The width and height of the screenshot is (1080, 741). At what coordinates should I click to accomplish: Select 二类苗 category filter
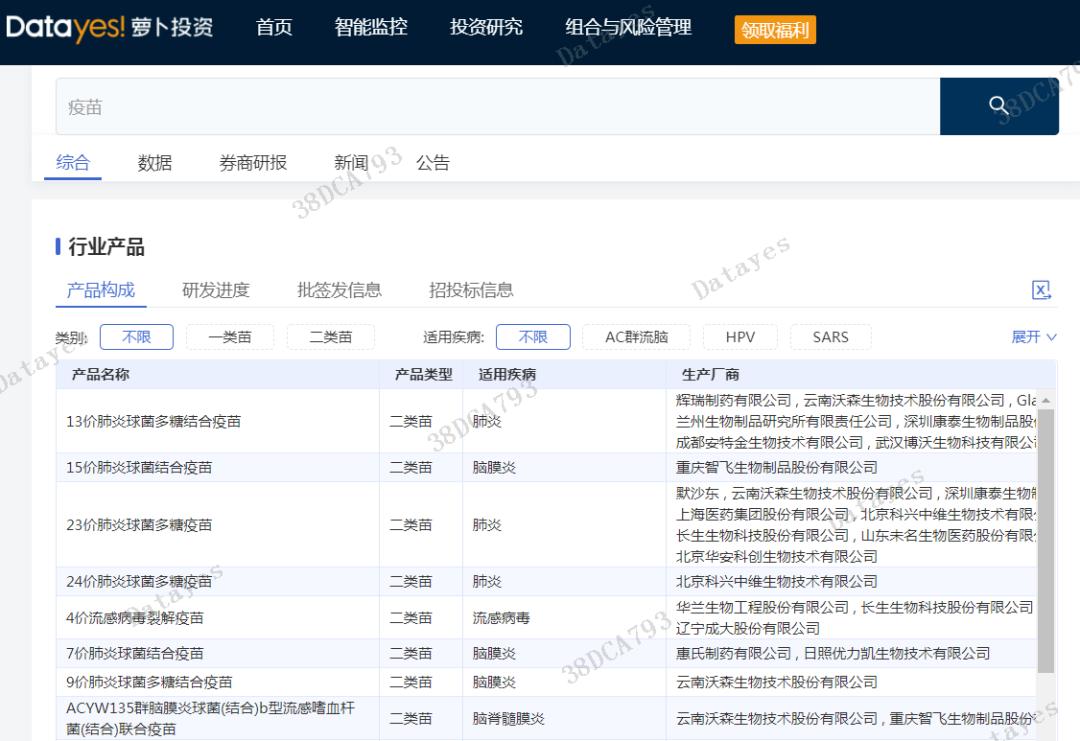point(330,337)
